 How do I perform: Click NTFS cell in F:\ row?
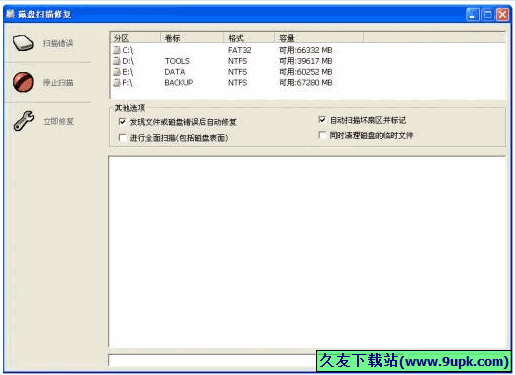point(237,83)
